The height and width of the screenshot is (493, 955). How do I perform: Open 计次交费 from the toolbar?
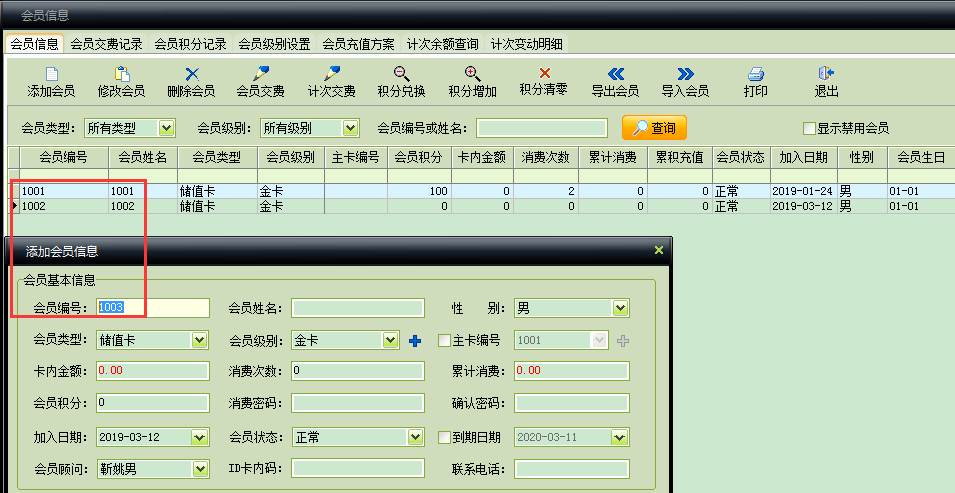[x=332, y=82]
